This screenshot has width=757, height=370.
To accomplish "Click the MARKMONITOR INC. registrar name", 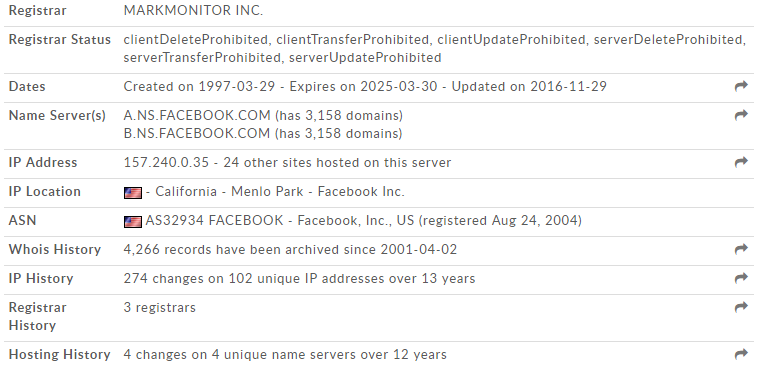I will coord(193,11).
